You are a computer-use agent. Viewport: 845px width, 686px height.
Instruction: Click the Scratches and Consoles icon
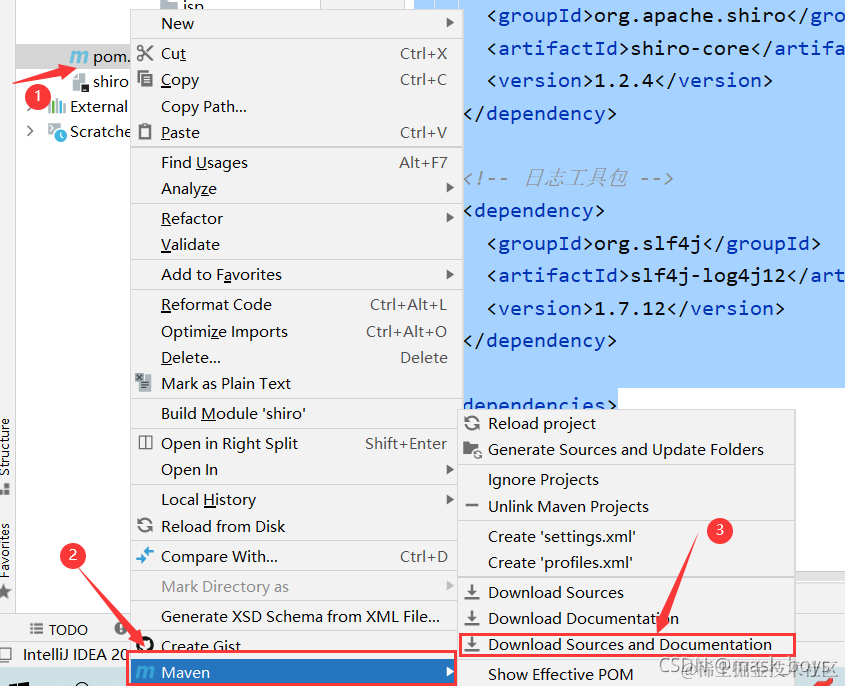coord(57,132)
